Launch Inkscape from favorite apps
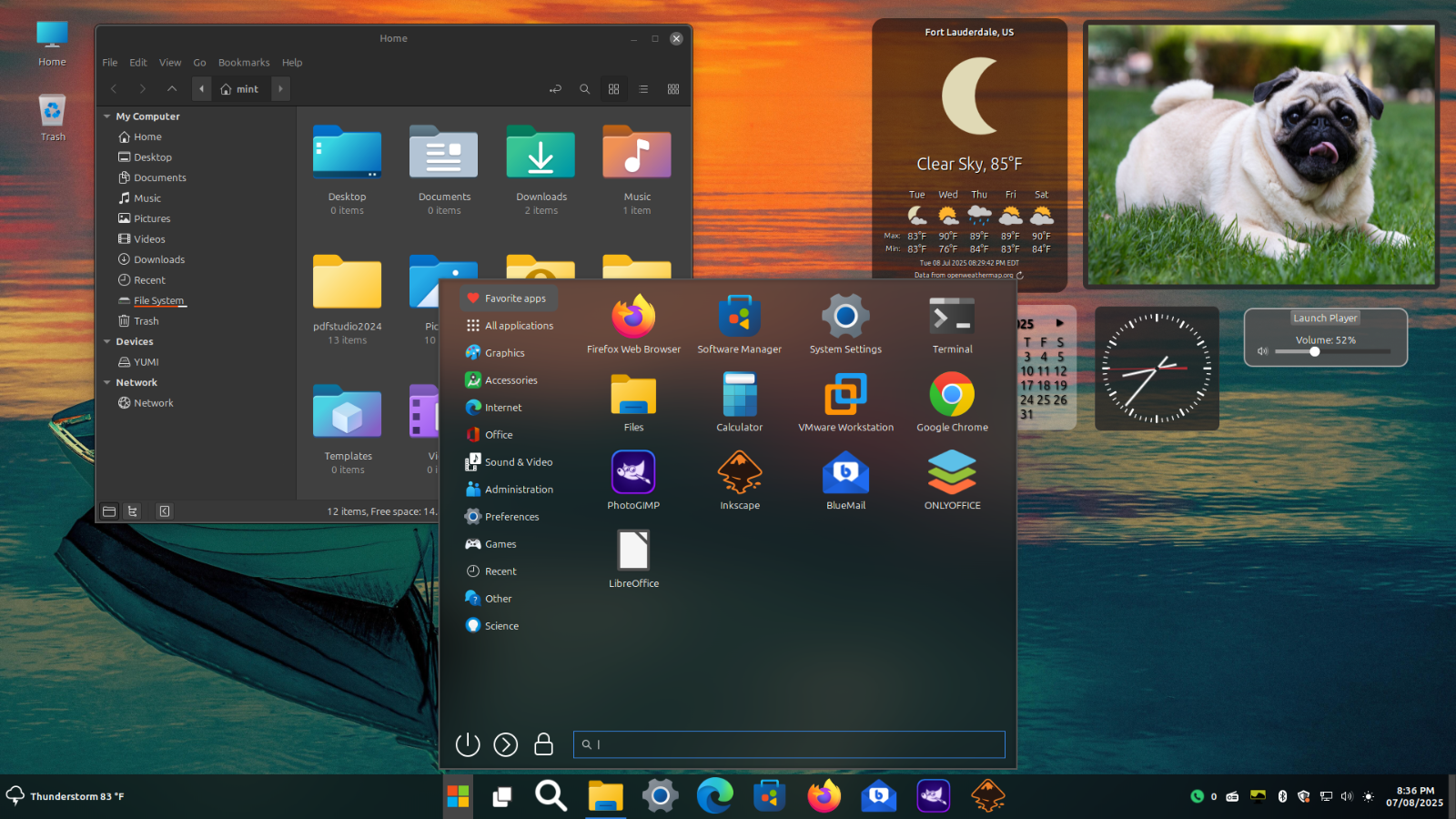 [739, 480]
